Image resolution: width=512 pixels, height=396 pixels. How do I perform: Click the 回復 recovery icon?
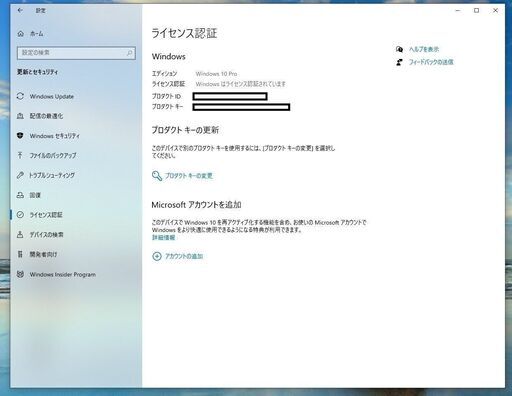[x=20, y=195]
